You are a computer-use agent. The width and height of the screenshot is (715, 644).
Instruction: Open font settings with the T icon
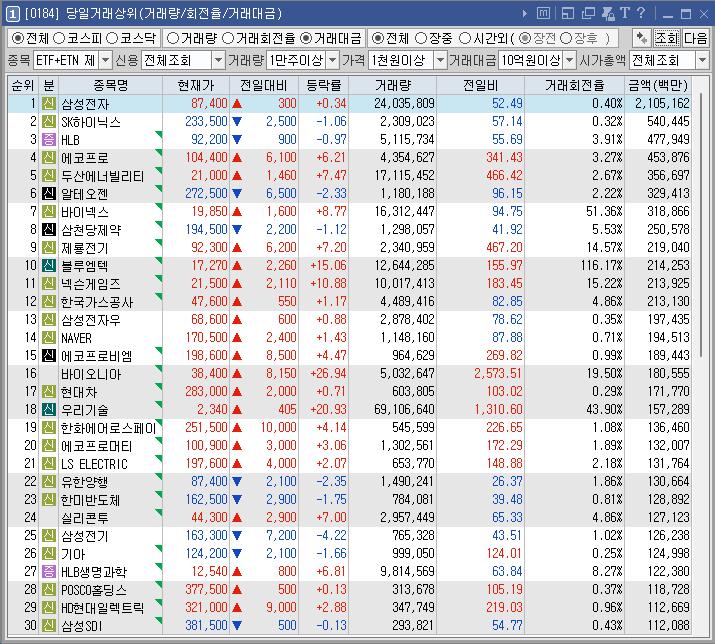coord(625,13)
